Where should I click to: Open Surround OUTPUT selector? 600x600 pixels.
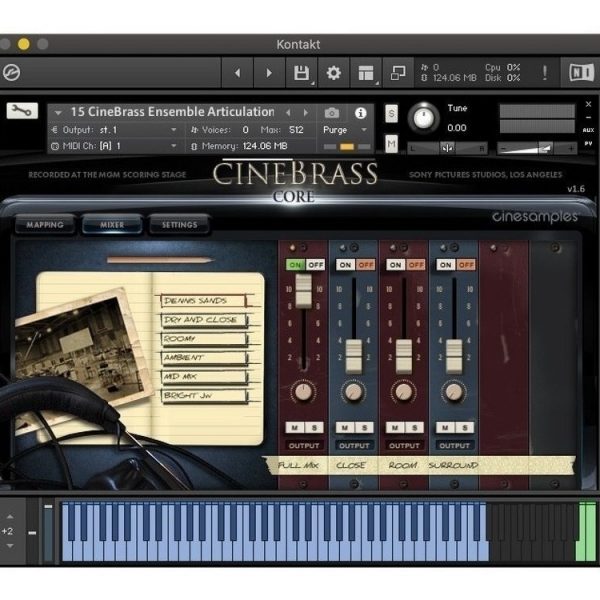455,446
